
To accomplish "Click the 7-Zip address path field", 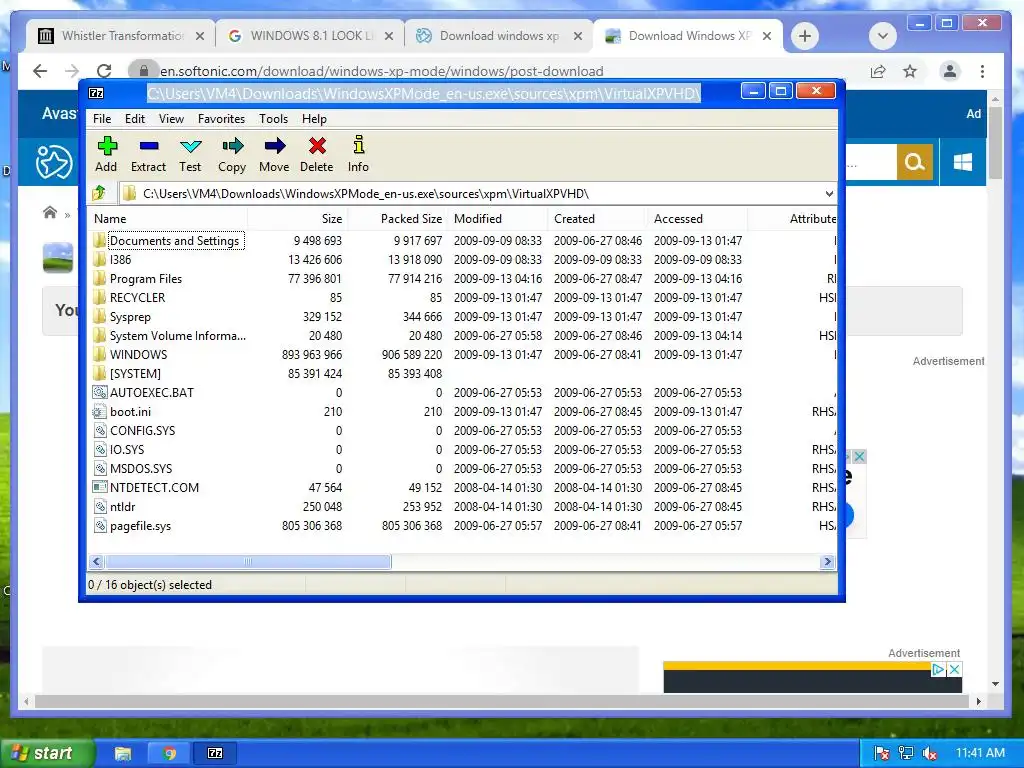I will click(x=470, y=193).
